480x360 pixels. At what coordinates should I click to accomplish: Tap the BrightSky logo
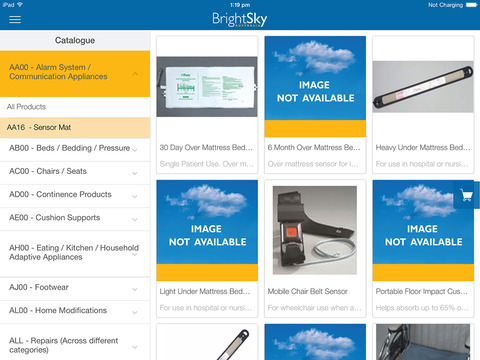click(x=240, y=19)
